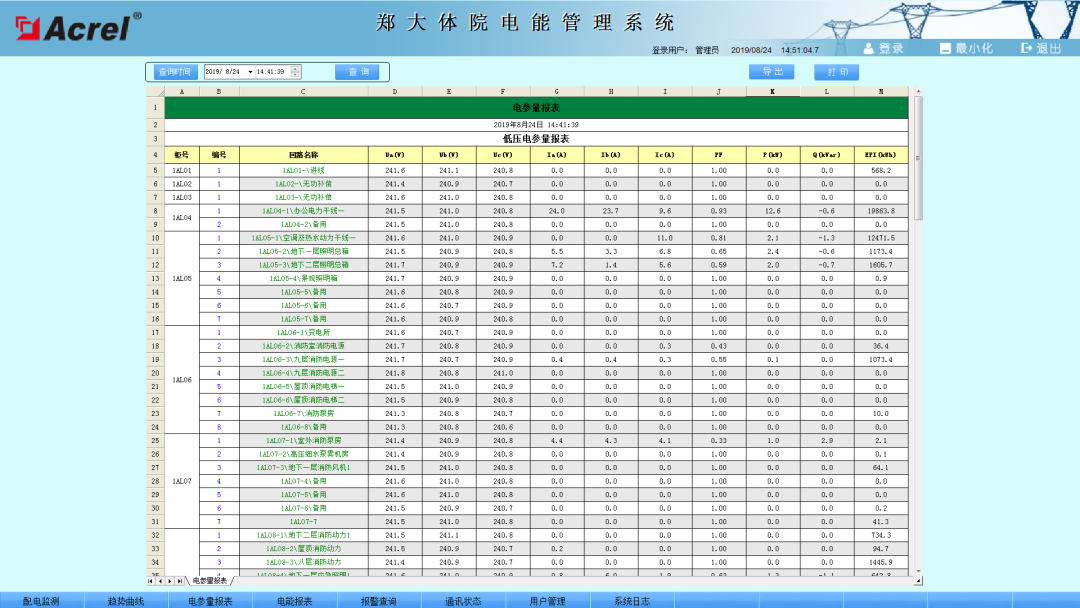1080x608 pixels.
Task: Open the 1AL01-\进线 circuit link
Action: coord(305,169)
